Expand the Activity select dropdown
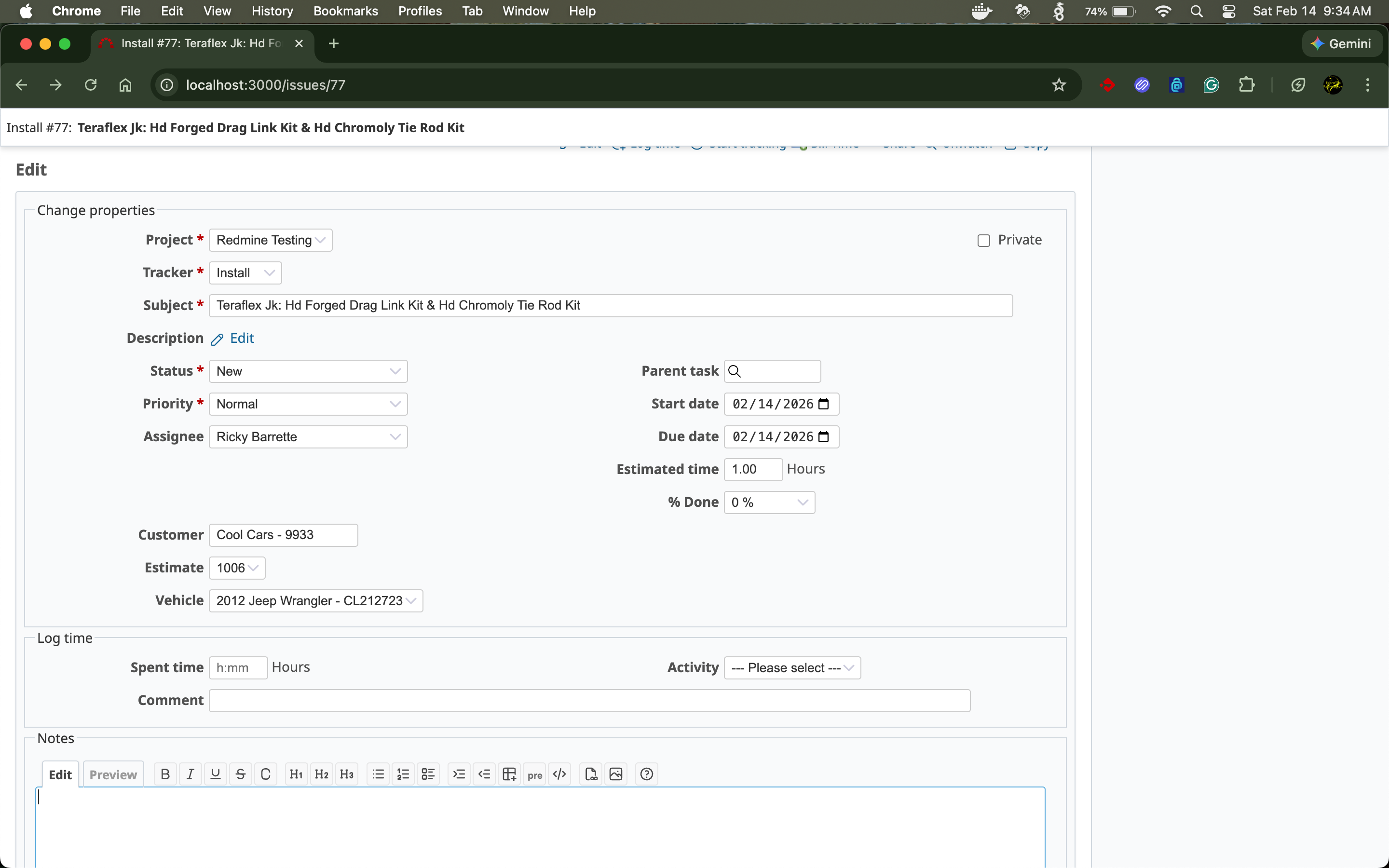Screen dimensions: 1389x868 tap(792, 668)
